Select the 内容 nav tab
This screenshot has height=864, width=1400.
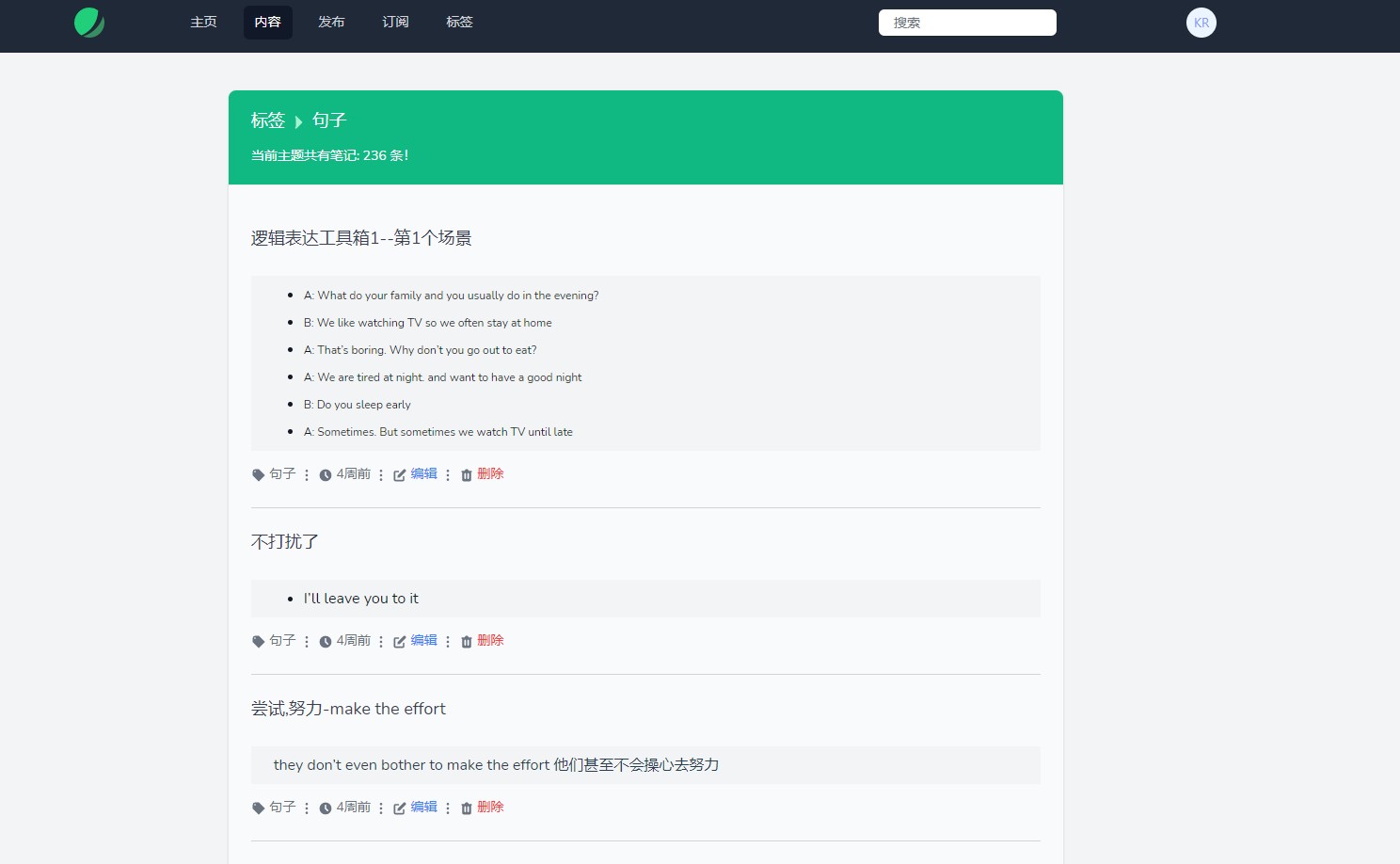pos(267,23)
